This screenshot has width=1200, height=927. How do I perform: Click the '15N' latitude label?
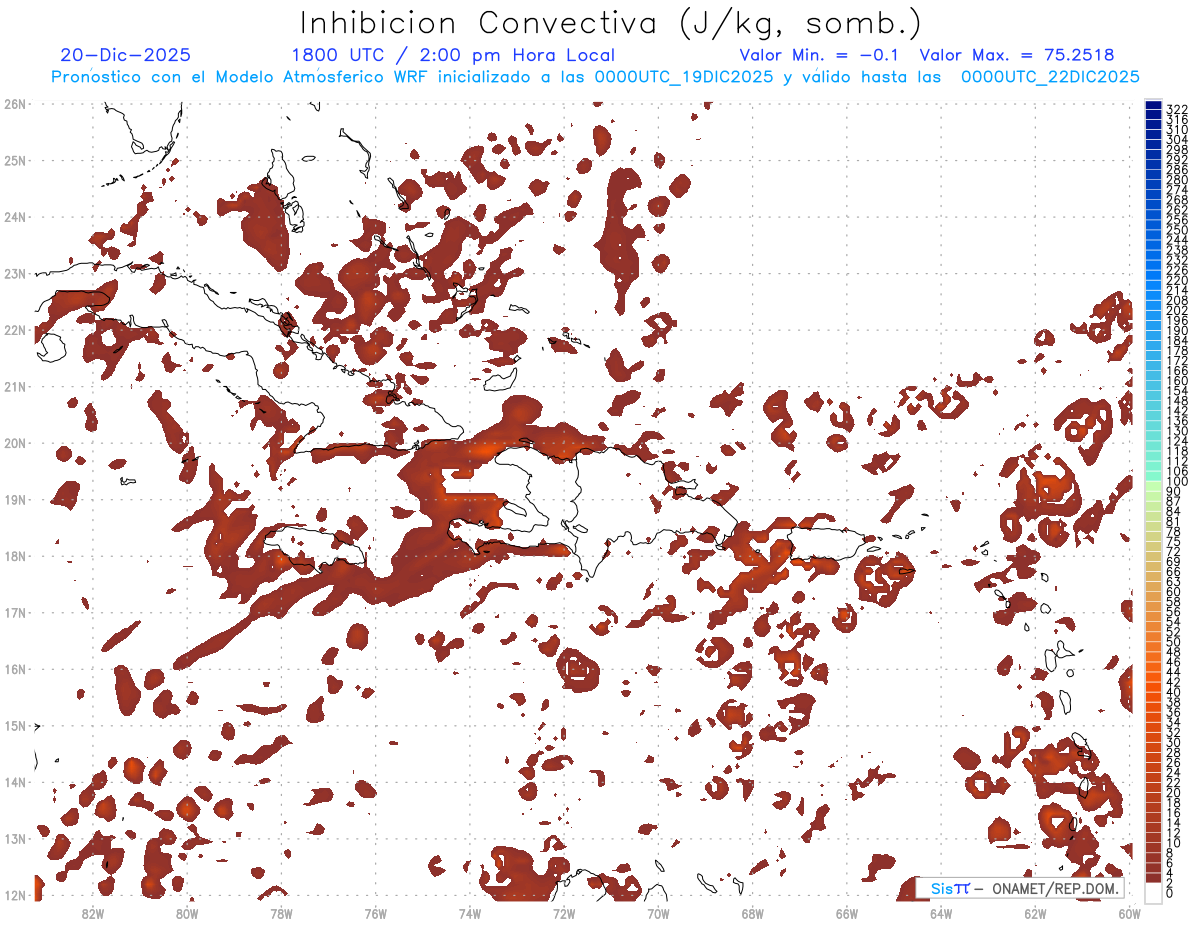tap(15, 725)
